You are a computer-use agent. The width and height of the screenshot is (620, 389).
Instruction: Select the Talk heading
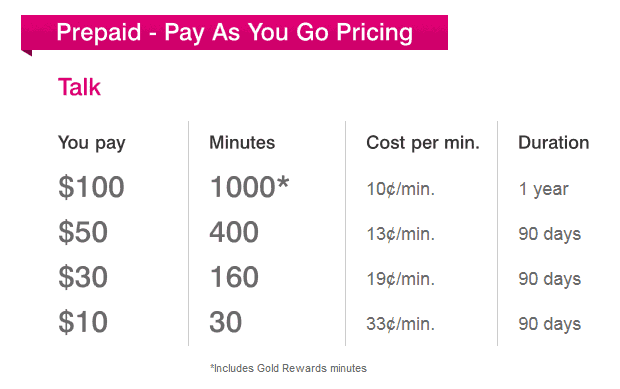coord(79,87)
